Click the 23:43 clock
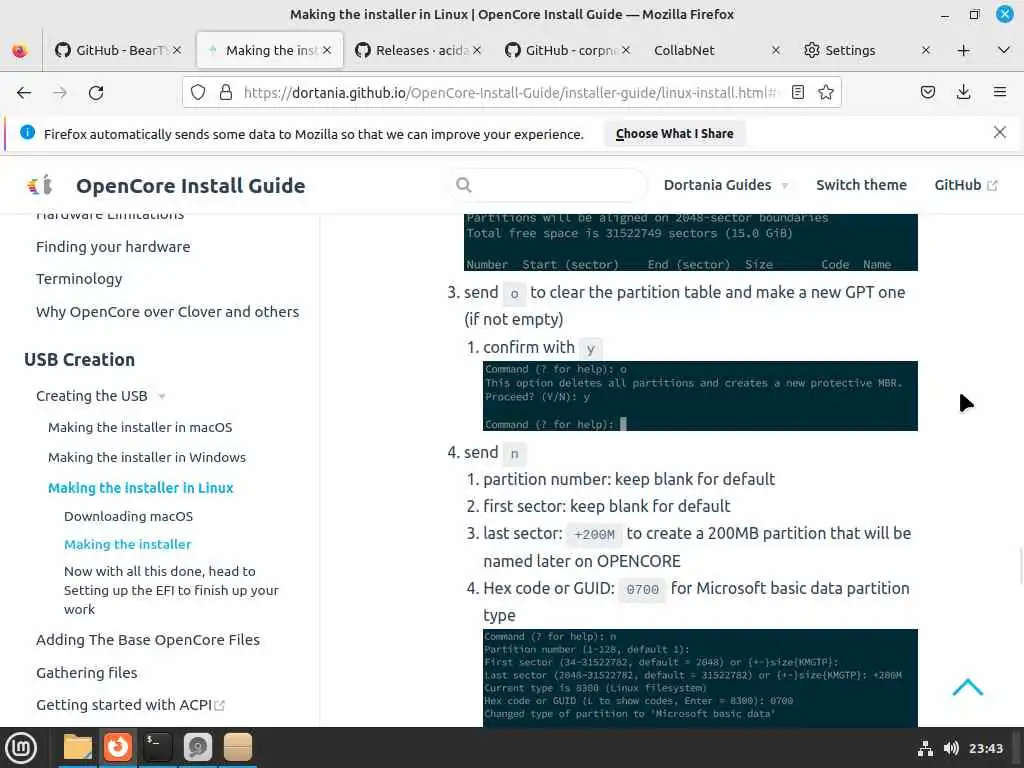 click(x=985, y=748)
